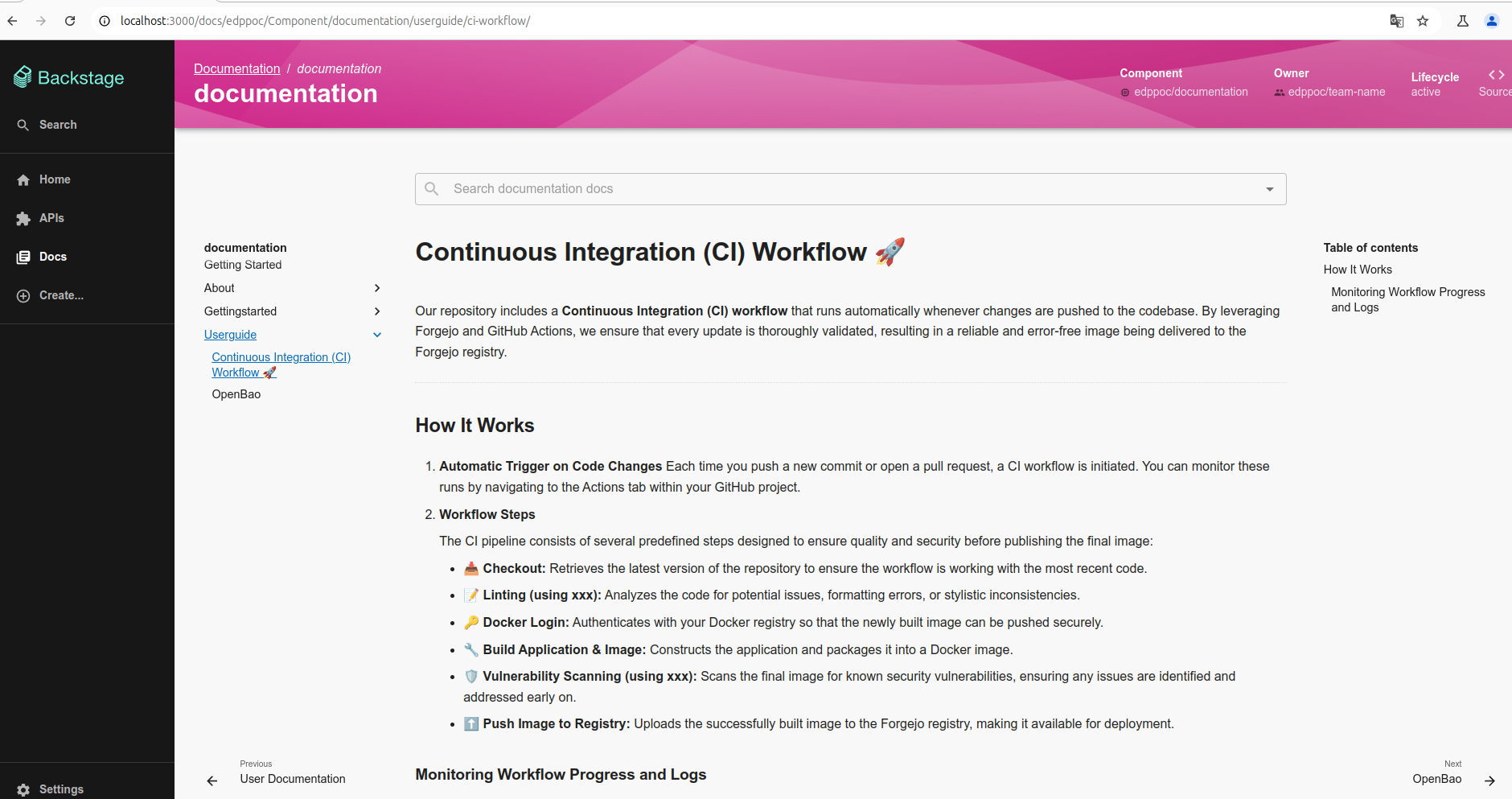Viewport: 1512px width, 799px height.
Task: Jump to How It Works in contents
Action: 1358,270
